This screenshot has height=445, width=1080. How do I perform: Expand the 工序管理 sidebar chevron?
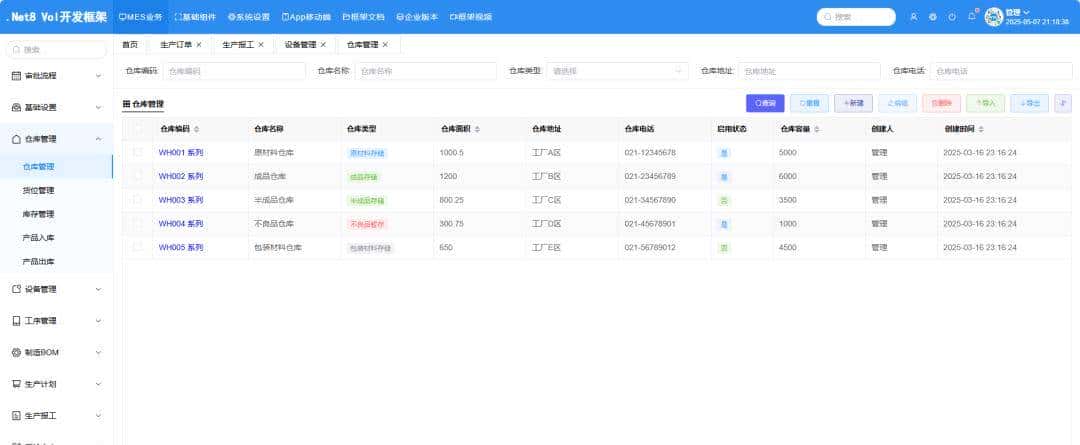pos(98,321)
